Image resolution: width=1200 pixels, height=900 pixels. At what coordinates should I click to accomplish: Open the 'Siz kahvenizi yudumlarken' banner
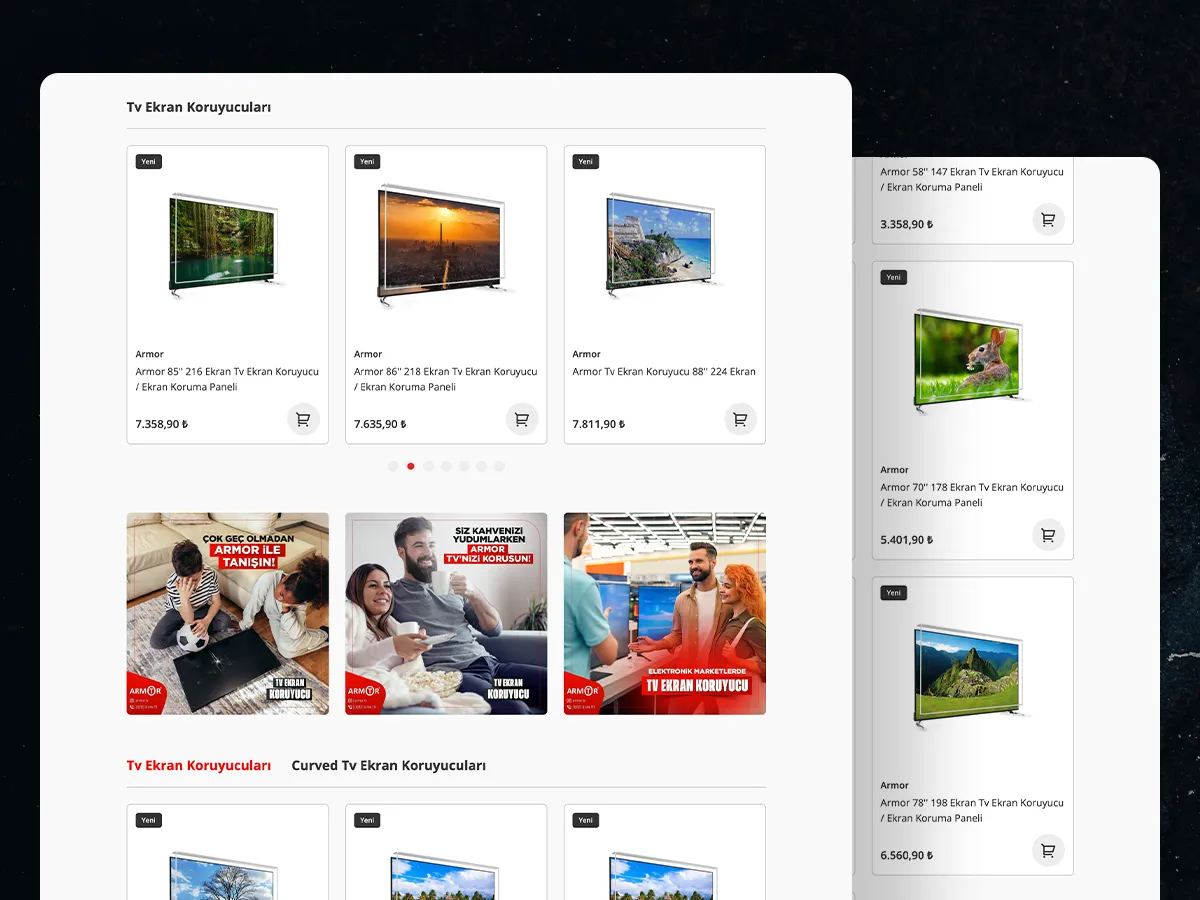click(x=446, y=614)
